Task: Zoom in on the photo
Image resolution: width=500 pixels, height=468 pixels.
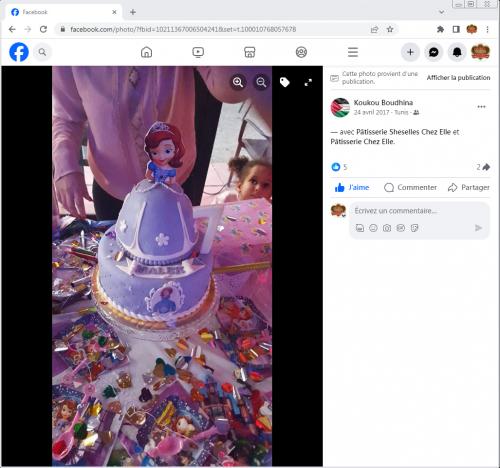Action: point(238,82)
